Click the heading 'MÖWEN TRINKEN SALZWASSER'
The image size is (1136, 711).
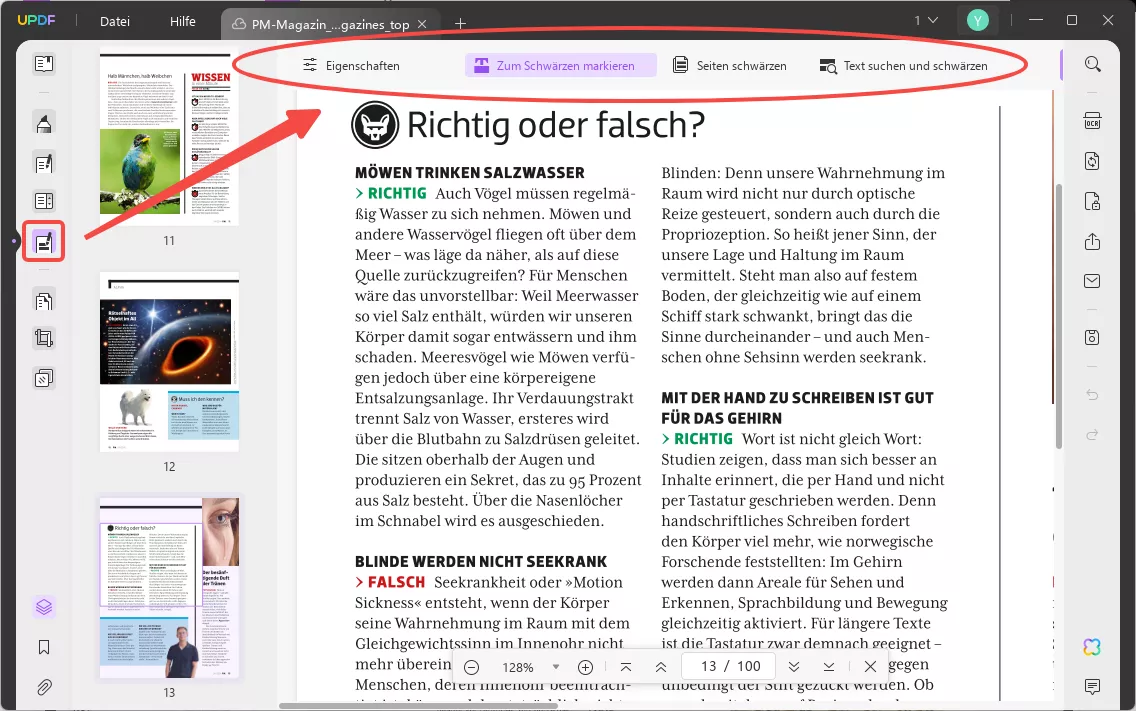coord(469,172)
